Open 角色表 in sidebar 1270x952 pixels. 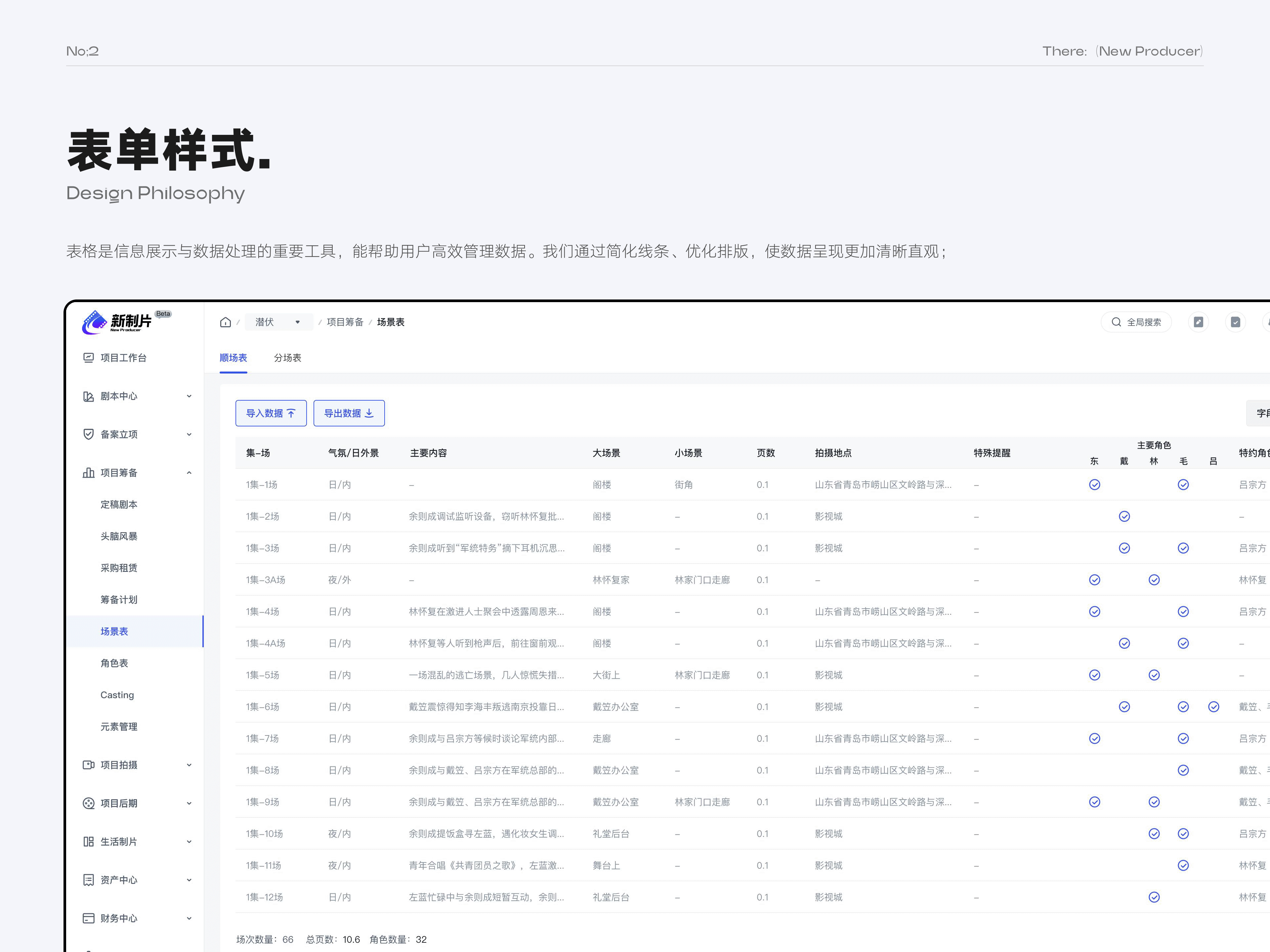(114, 663)
